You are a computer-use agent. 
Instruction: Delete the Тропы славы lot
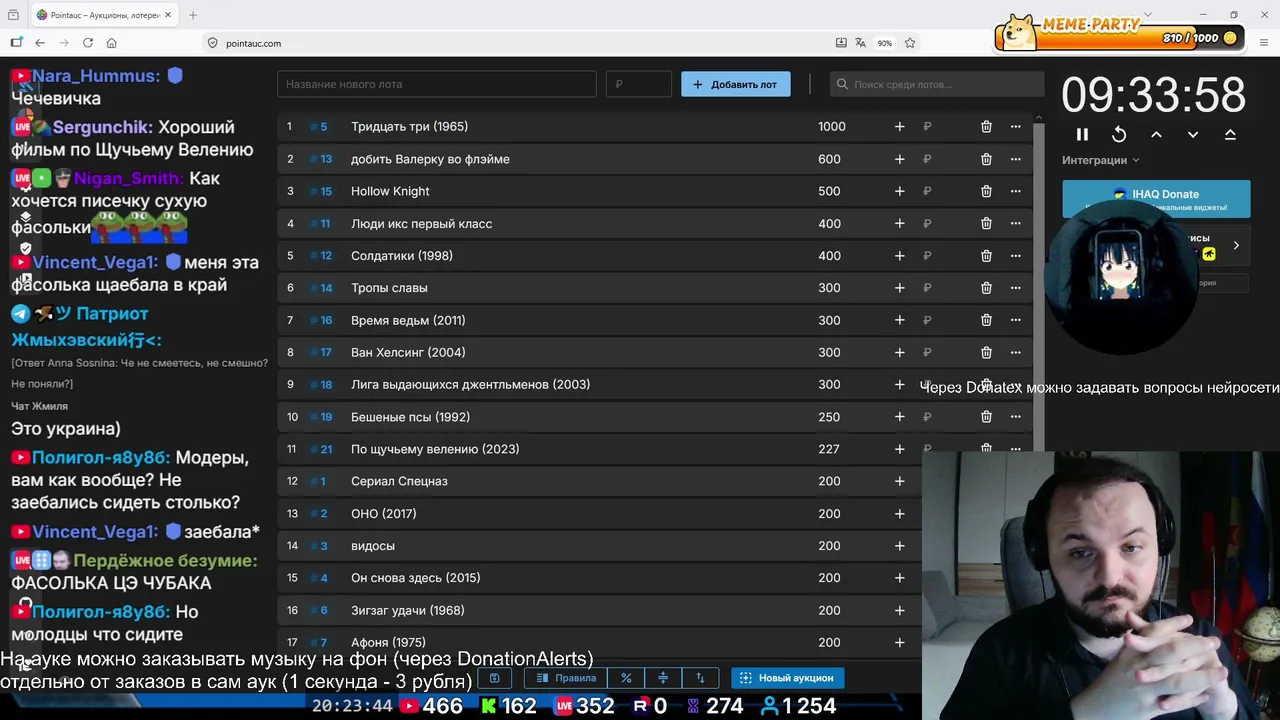click(986, 288)
